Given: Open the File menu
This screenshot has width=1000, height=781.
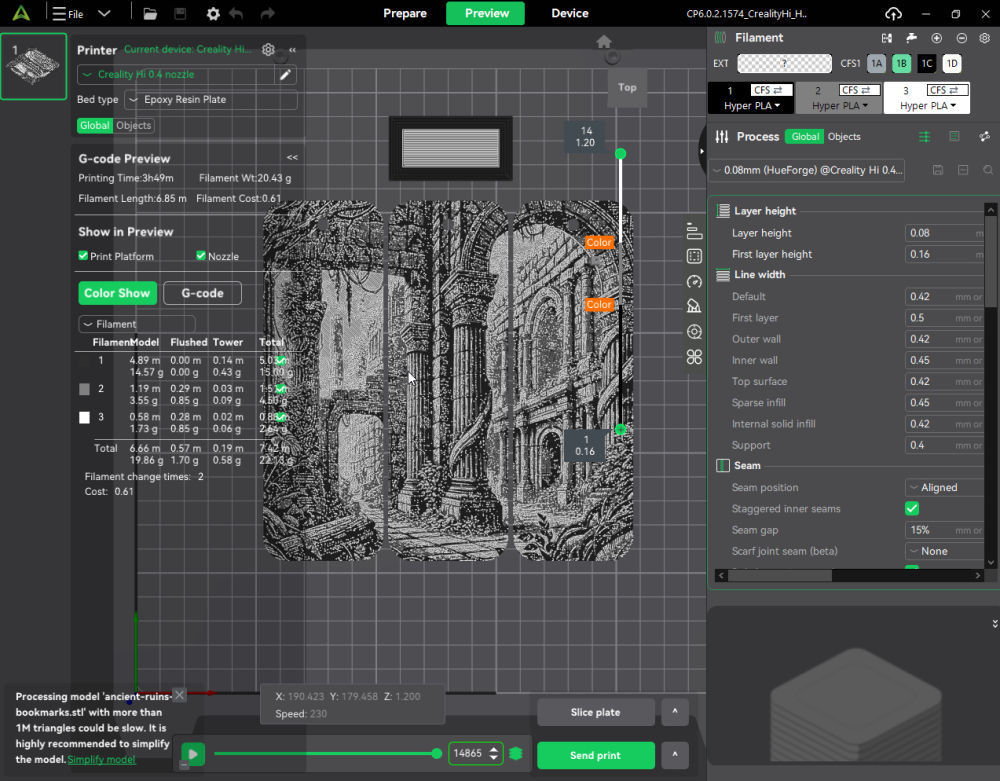Looking at the screenshot, I should [x=68, y=13].
